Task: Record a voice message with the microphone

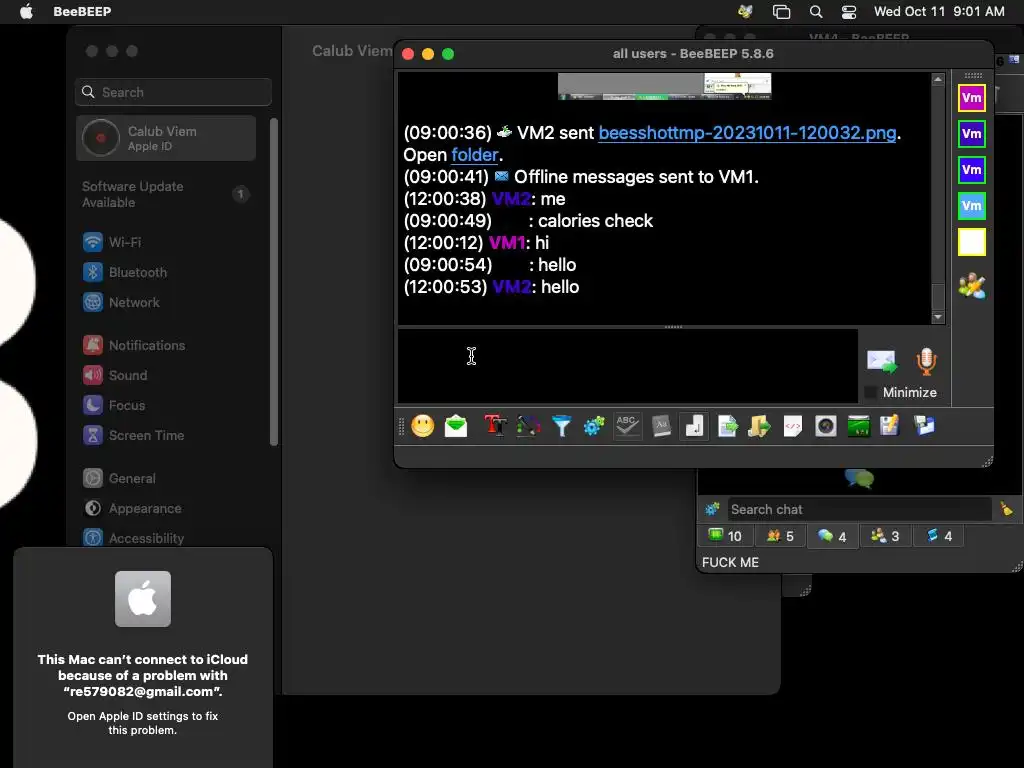Action: tap(926, 362)
